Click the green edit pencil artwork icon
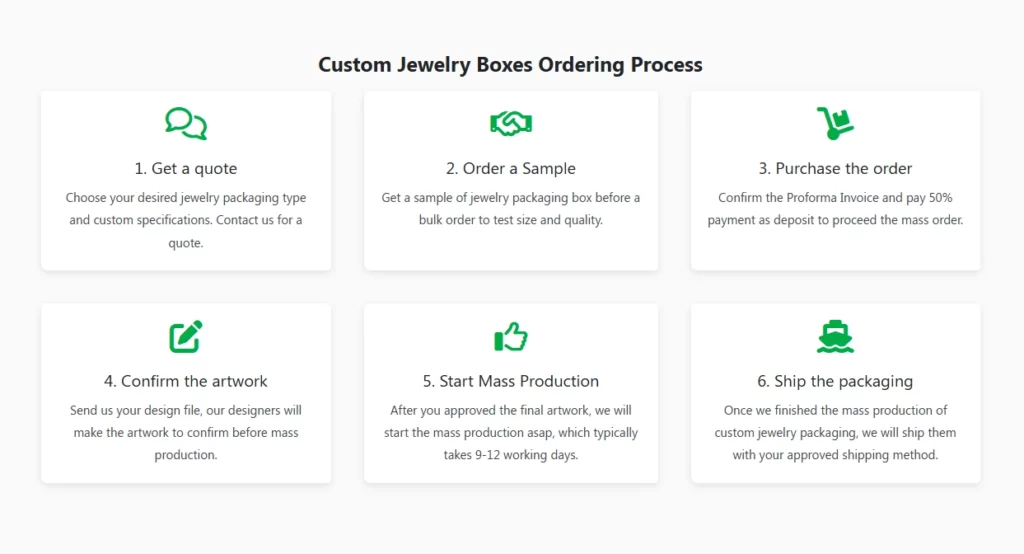Viewport: 1024px width, 554px height. (186, 336)
